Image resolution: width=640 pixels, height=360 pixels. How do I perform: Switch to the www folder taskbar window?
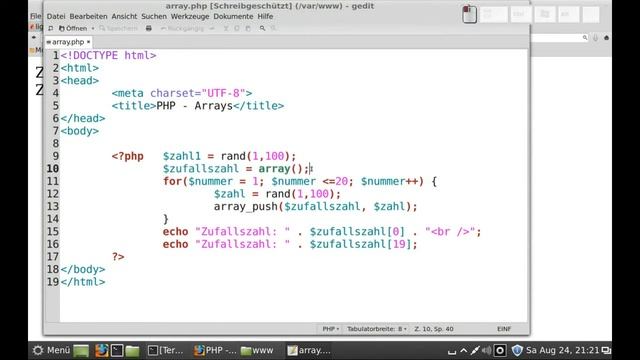click(x=257, y=351)
